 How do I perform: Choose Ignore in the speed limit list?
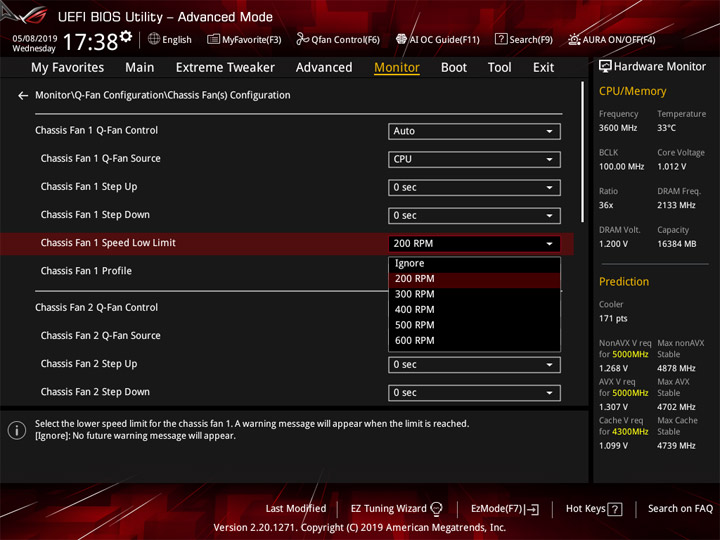pyautogui.click(x=474, y=264)
